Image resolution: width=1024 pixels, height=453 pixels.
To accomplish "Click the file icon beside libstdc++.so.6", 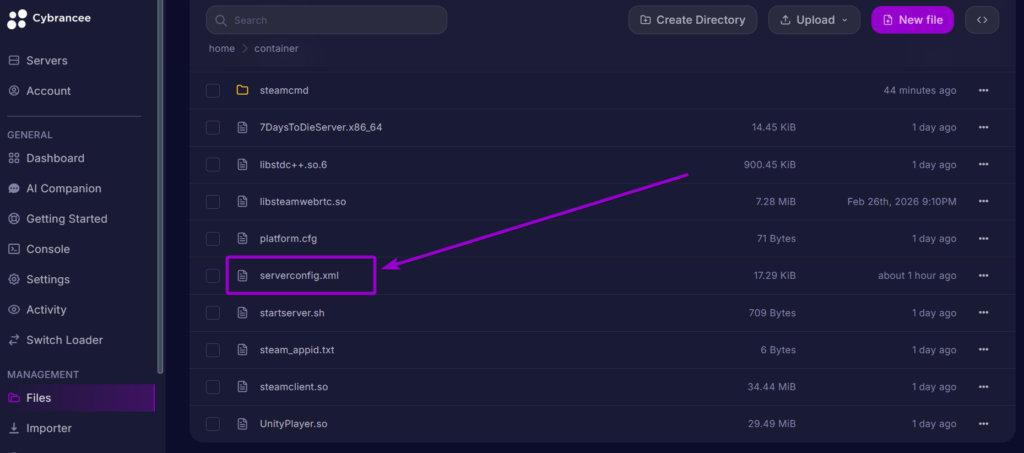I will (242, 164).
